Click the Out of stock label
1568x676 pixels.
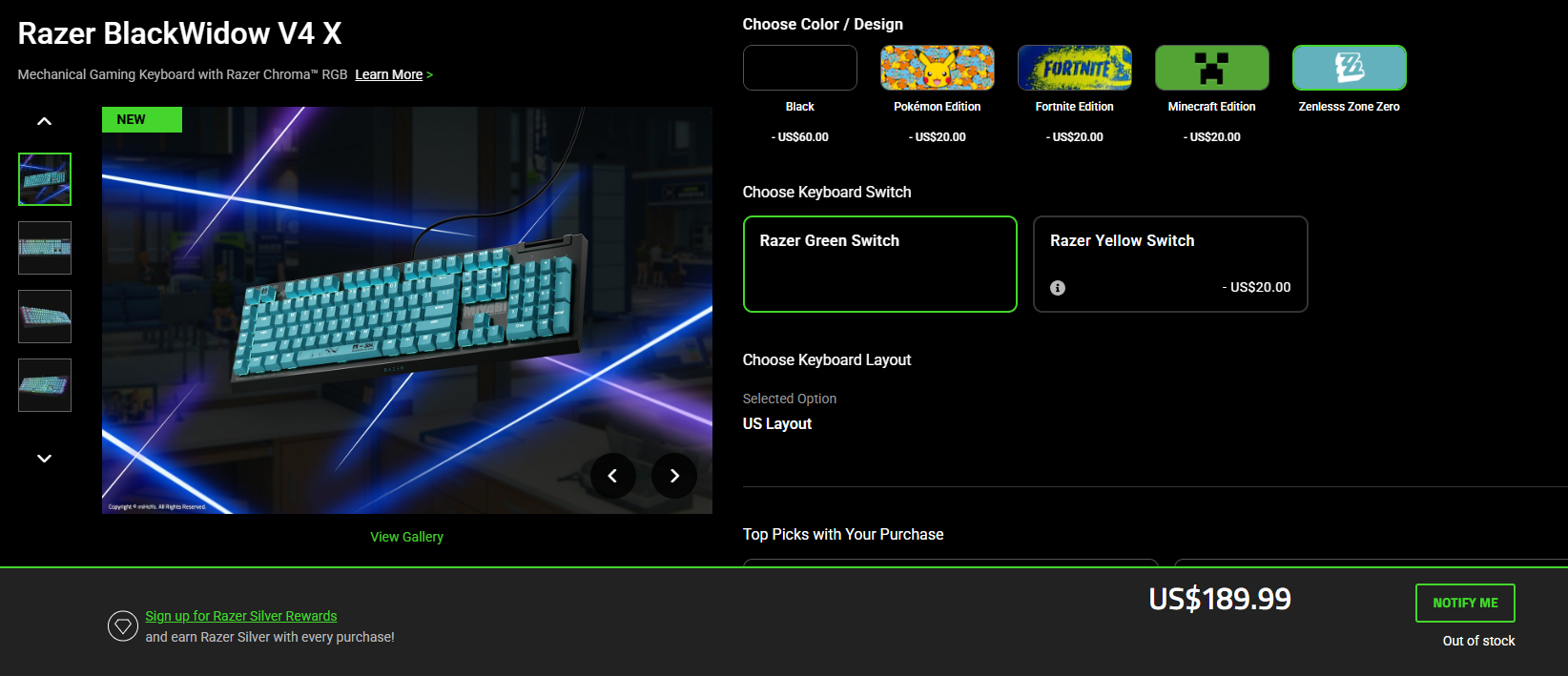click(x=1478, y=641)
